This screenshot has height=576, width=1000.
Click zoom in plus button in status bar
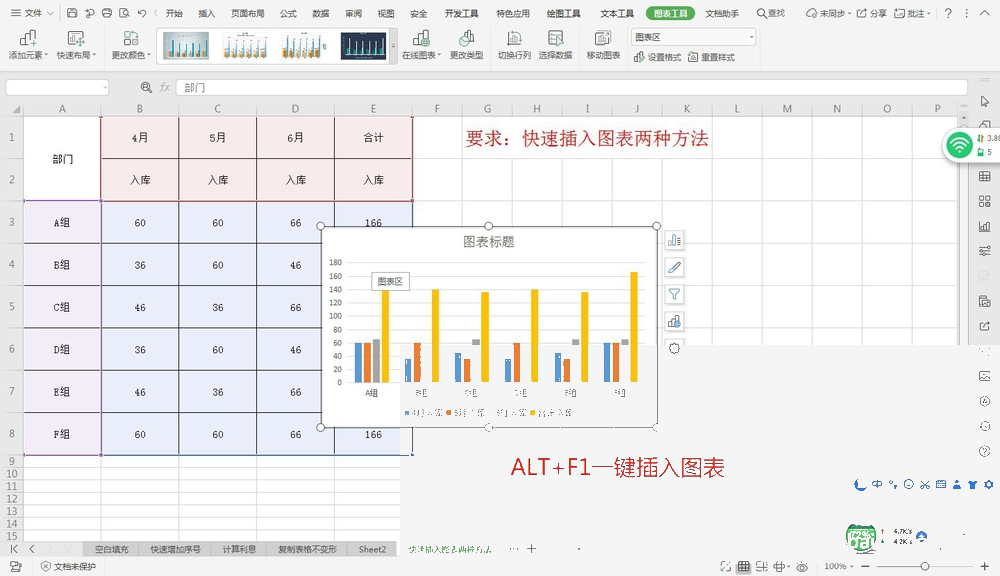(x=985, y=566)
